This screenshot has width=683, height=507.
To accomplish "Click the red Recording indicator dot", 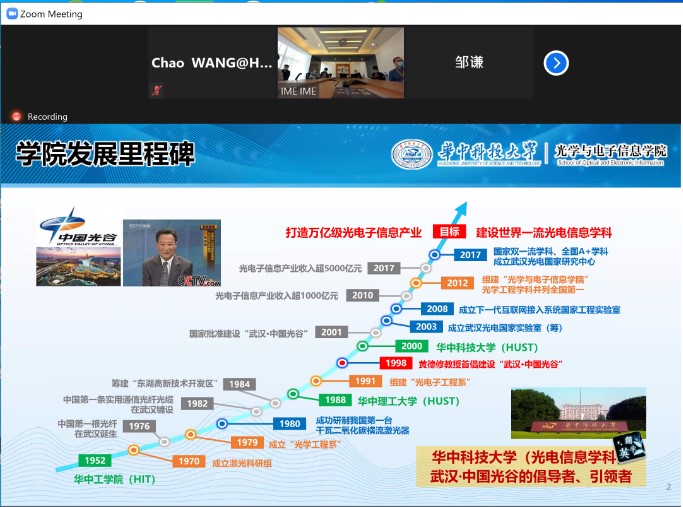I will [x=17, y=116].
